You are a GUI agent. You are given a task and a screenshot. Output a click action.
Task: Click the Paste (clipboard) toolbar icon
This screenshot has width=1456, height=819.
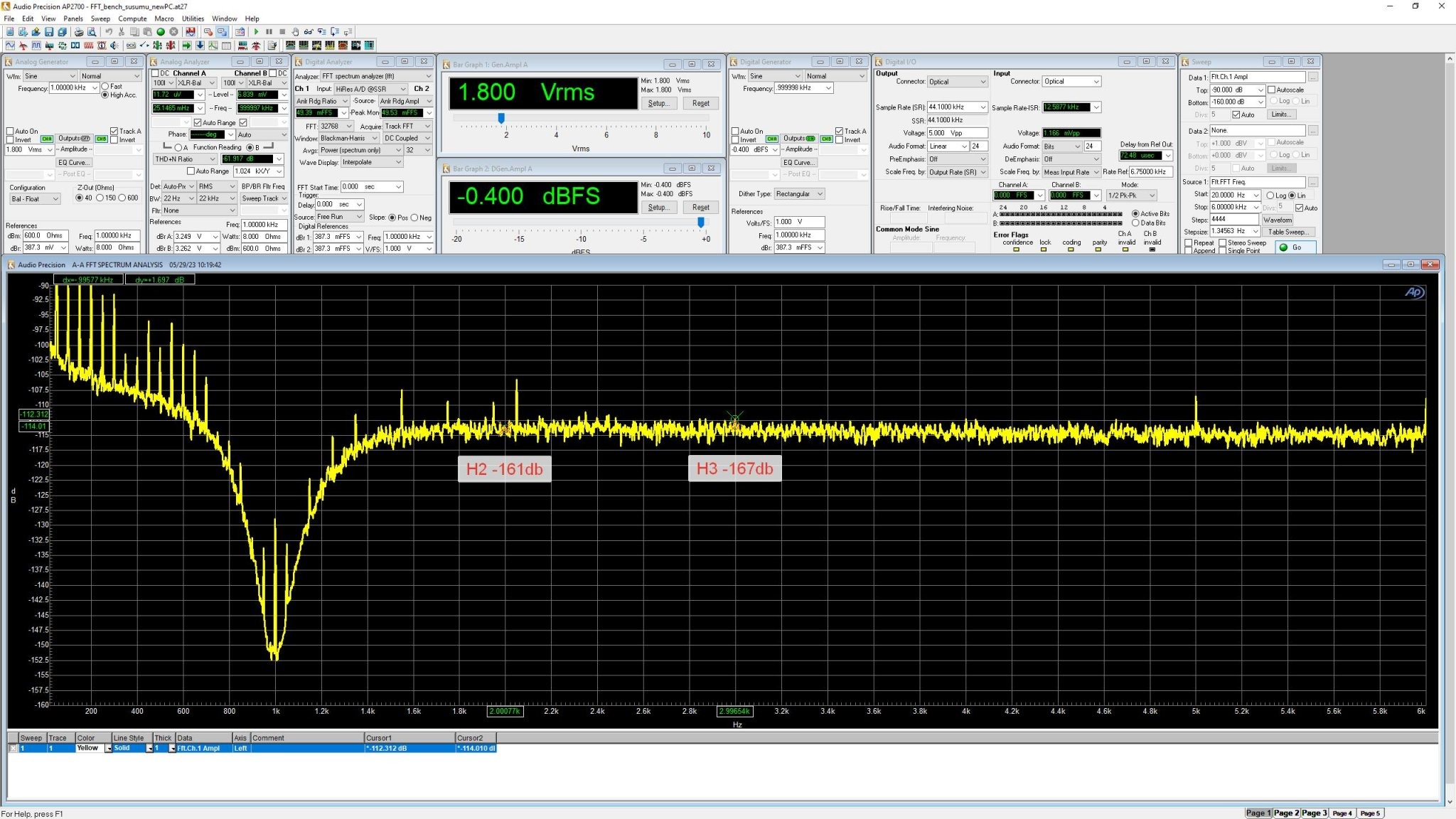pyautogui.click(x=147, y=32)
